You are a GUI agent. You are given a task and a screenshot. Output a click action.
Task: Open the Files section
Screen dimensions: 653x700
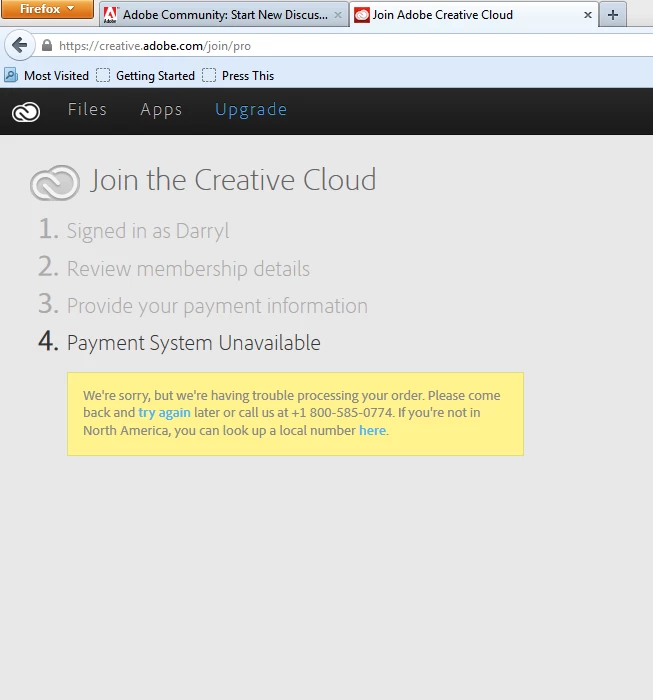pos(87,109)
